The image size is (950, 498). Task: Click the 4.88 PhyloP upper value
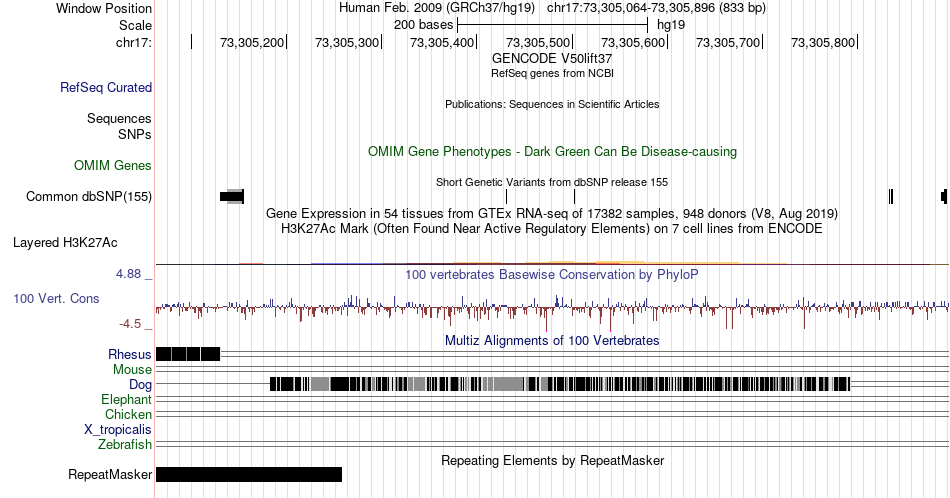coord(128,274)
